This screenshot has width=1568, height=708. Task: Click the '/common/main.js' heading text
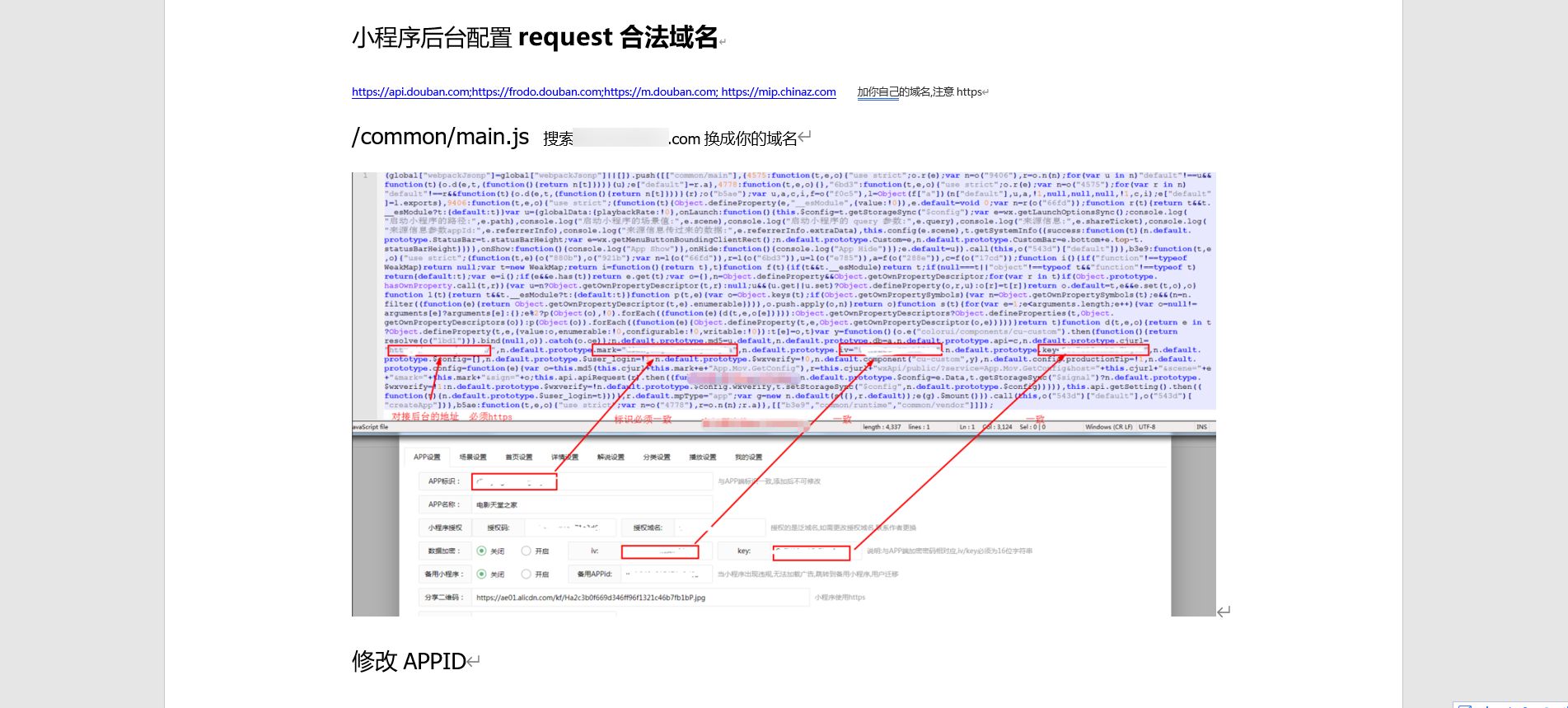pos(441,137)
